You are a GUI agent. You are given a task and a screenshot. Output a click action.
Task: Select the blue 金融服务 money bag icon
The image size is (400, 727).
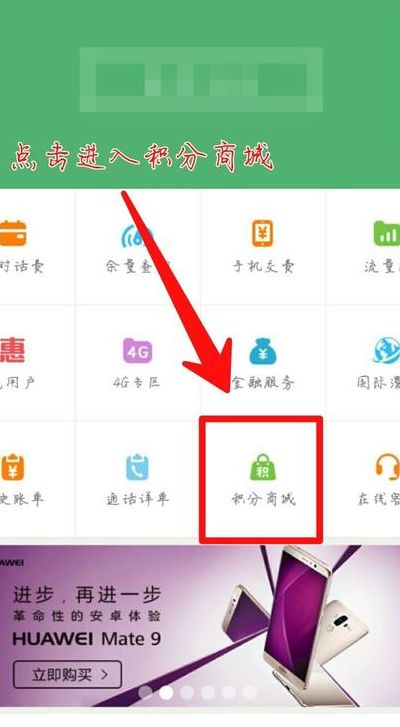coord(263,351)
